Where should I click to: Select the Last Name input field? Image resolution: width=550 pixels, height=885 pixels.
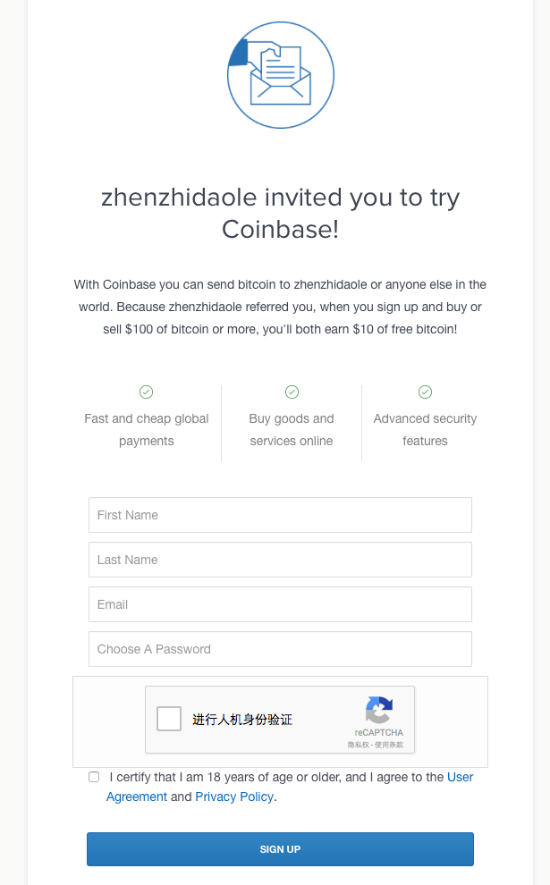click(280, 560)
